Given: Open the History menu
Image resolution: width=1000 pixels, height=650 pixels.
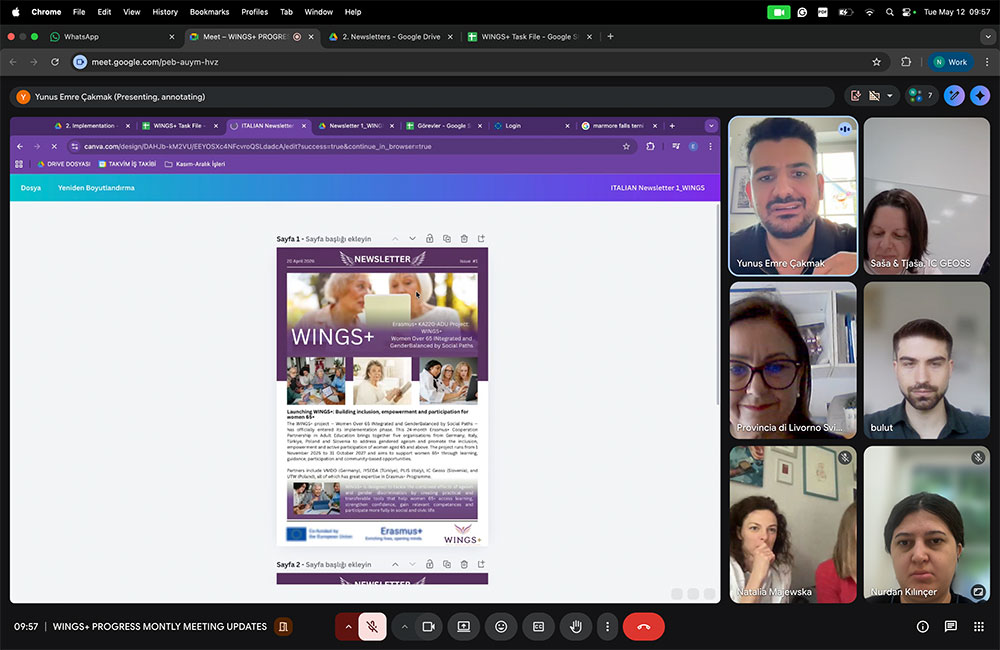Looking at the screenshot, I should point(165,11).
